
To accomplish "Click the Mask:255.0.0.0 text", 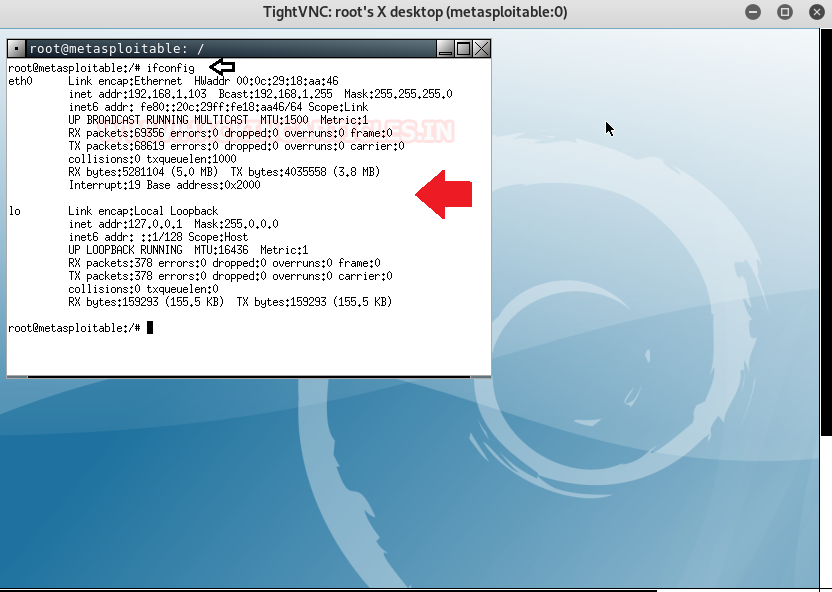I will tap(236, 224).
